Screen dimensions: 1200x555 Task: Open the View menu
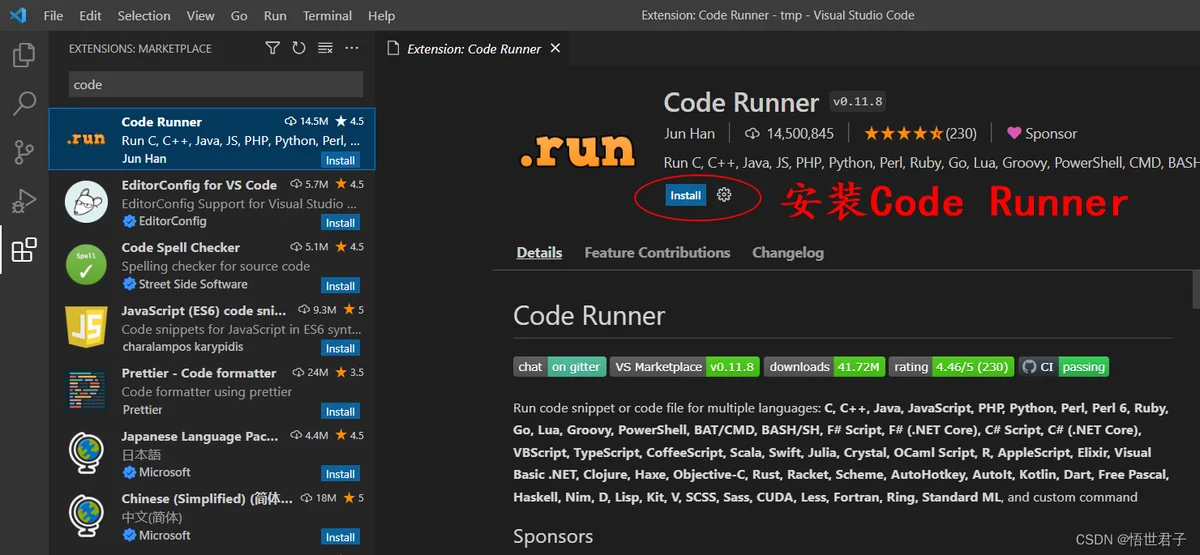(x=200, y=15)
